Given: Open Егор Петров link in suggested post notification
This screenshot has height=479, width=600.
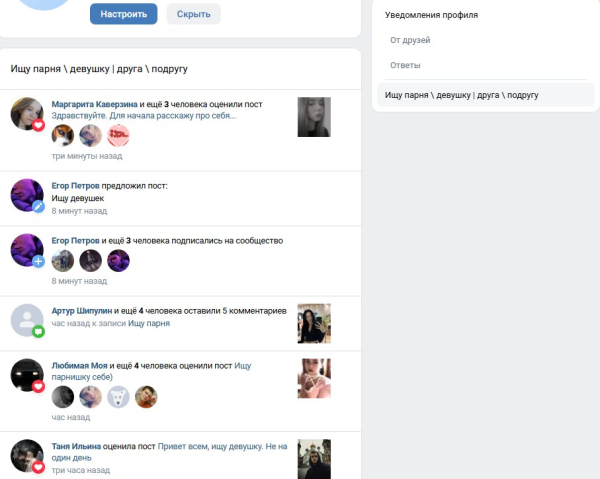Looking at the screenshot, I should [75, 186].
